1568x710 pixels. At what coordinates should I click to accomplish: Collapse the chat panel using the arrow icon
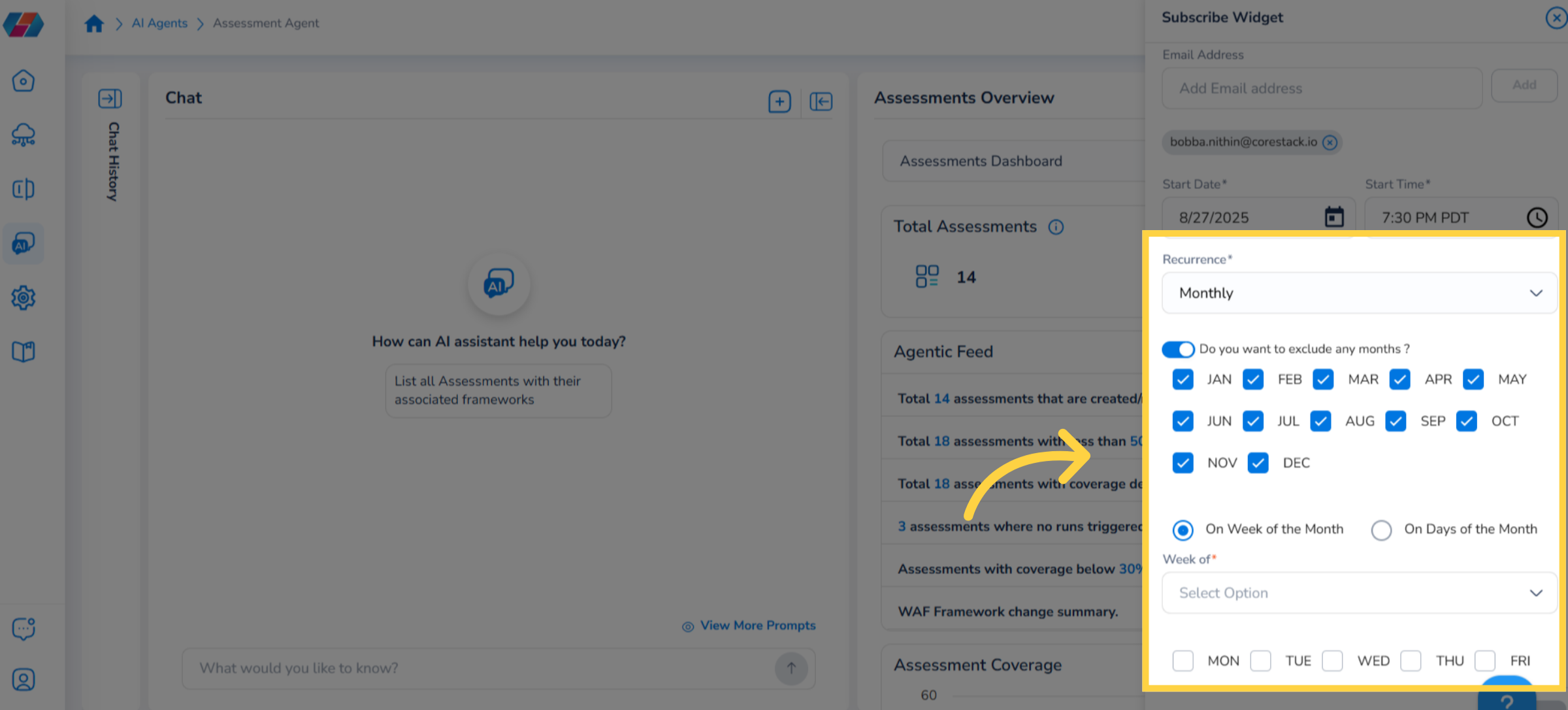pyautogui.click(x=821, y=101)
